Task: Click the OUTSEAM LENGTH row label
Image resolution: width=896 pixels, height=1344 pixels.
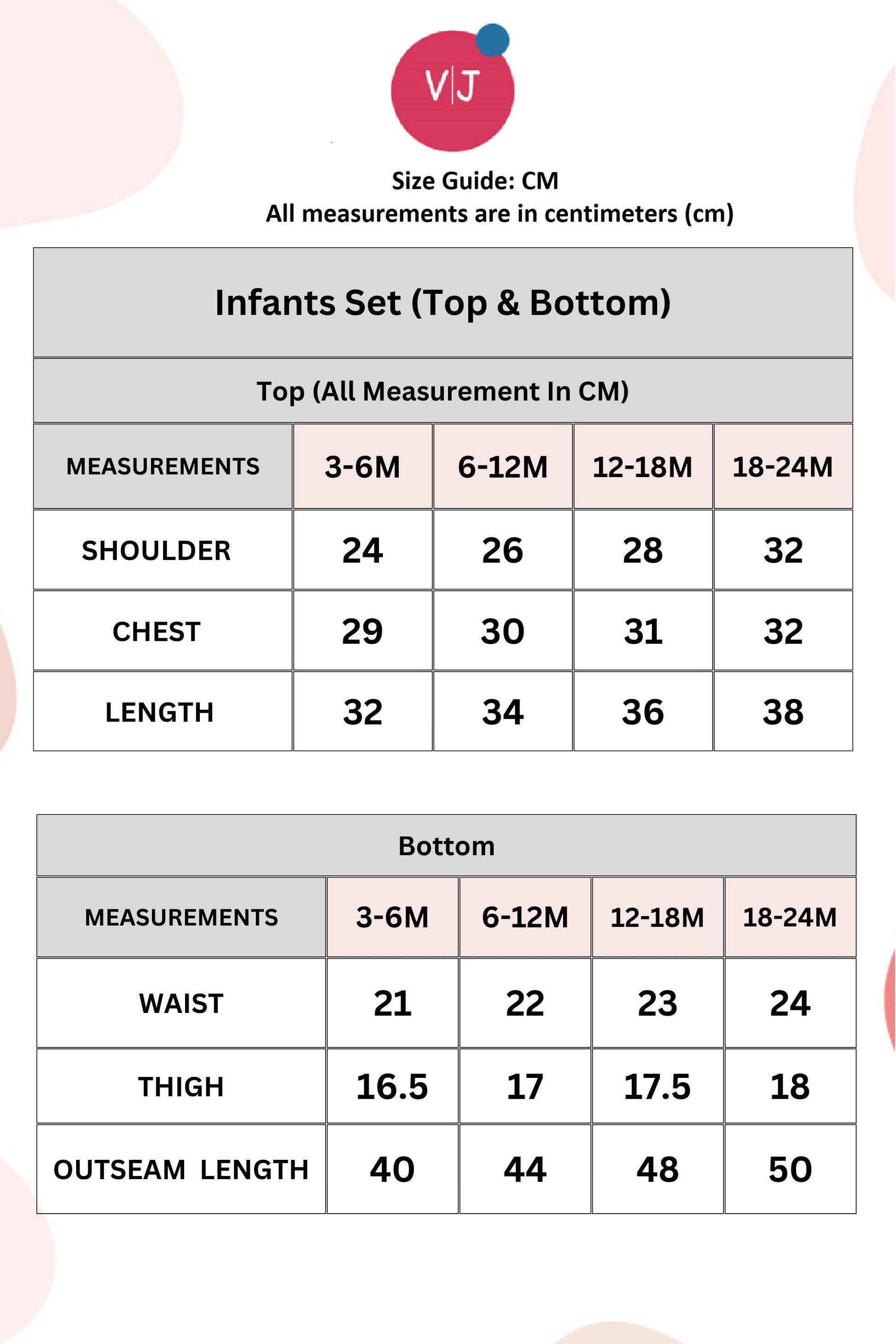Action: coord(181,1169)
